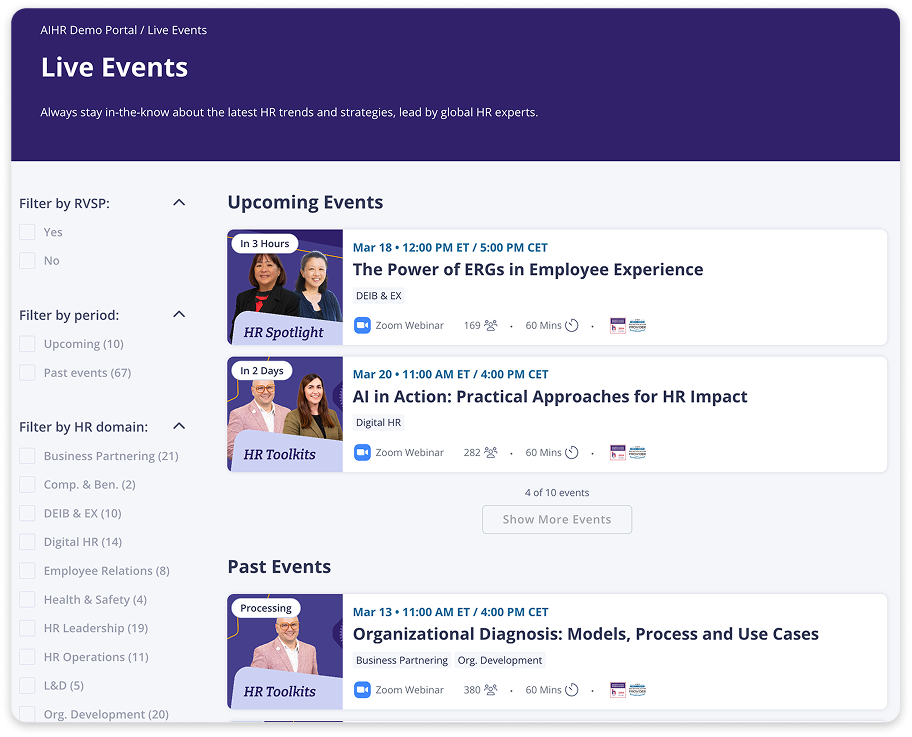Click Zoom icon on AI in Action event
912x737 pixels.
click(362, 452)
